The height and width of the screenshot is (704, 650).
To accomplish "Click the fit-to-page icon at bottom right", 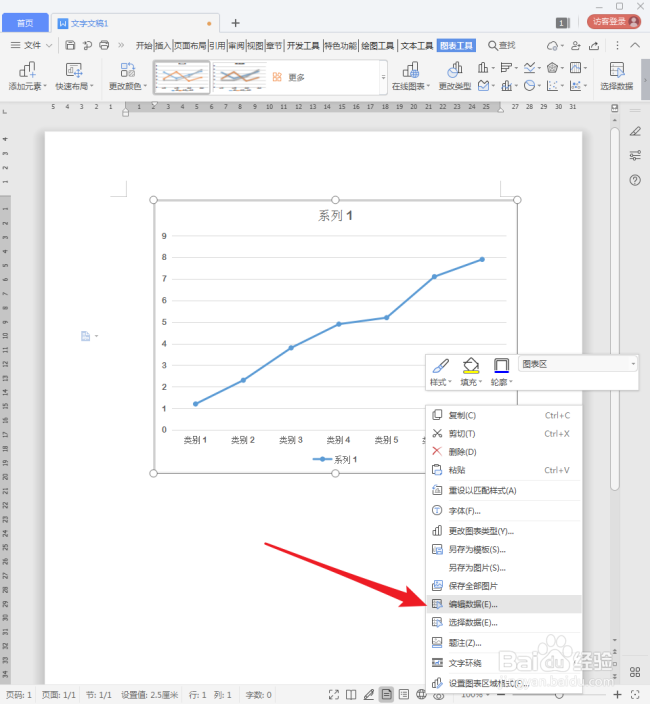I will tap(635, 695).
